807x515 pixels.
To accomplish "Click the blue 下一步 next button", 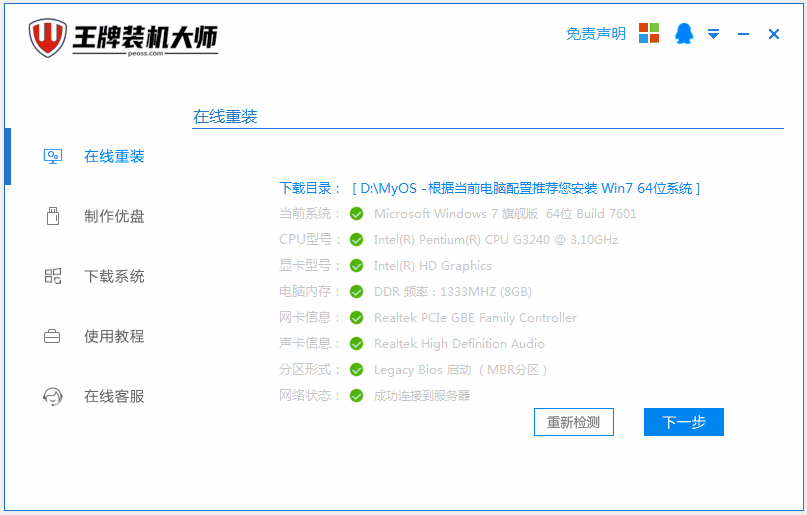I will tap(684, 422).
